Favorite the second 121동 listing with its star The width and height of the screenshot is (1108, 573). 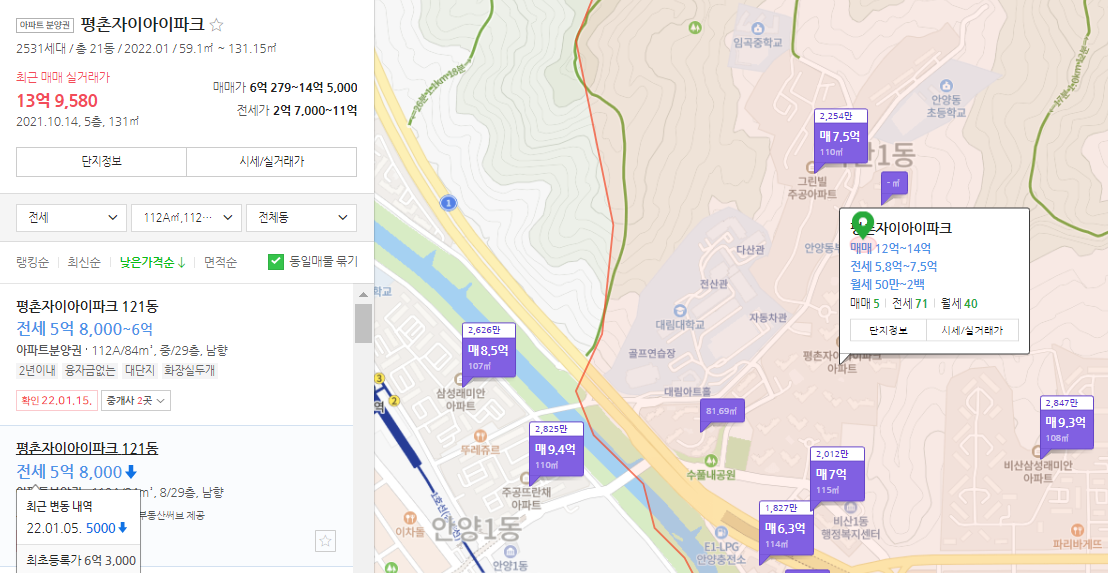325,541
